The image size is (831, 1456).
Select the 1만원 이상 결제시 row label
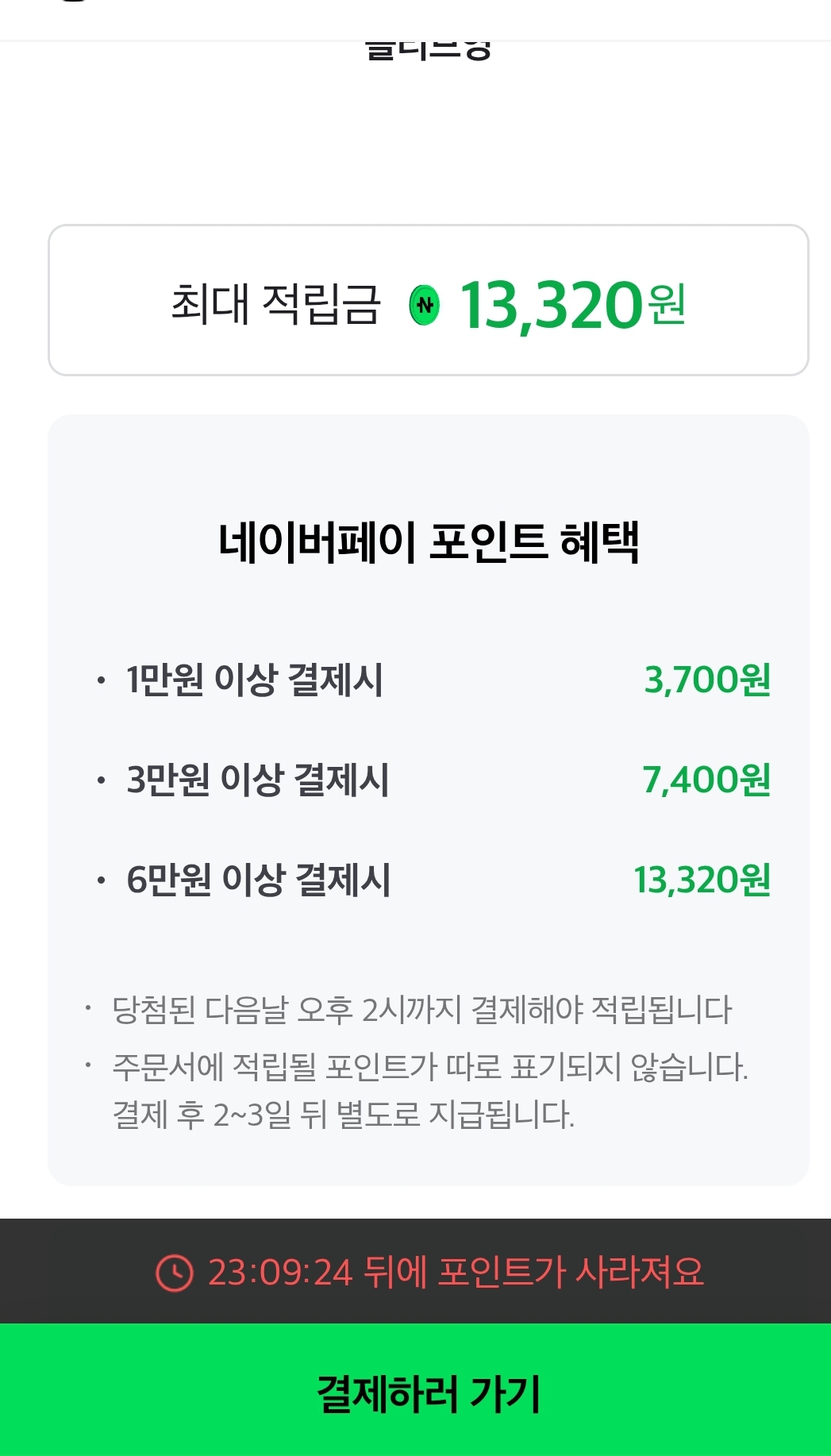pos(255,680)
